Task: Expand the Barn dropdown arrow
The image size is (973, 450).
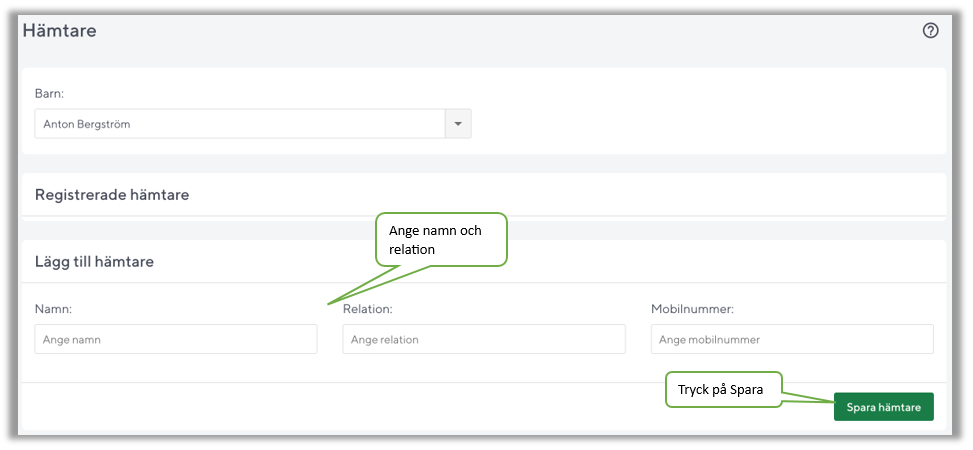Action: [458, 124]
